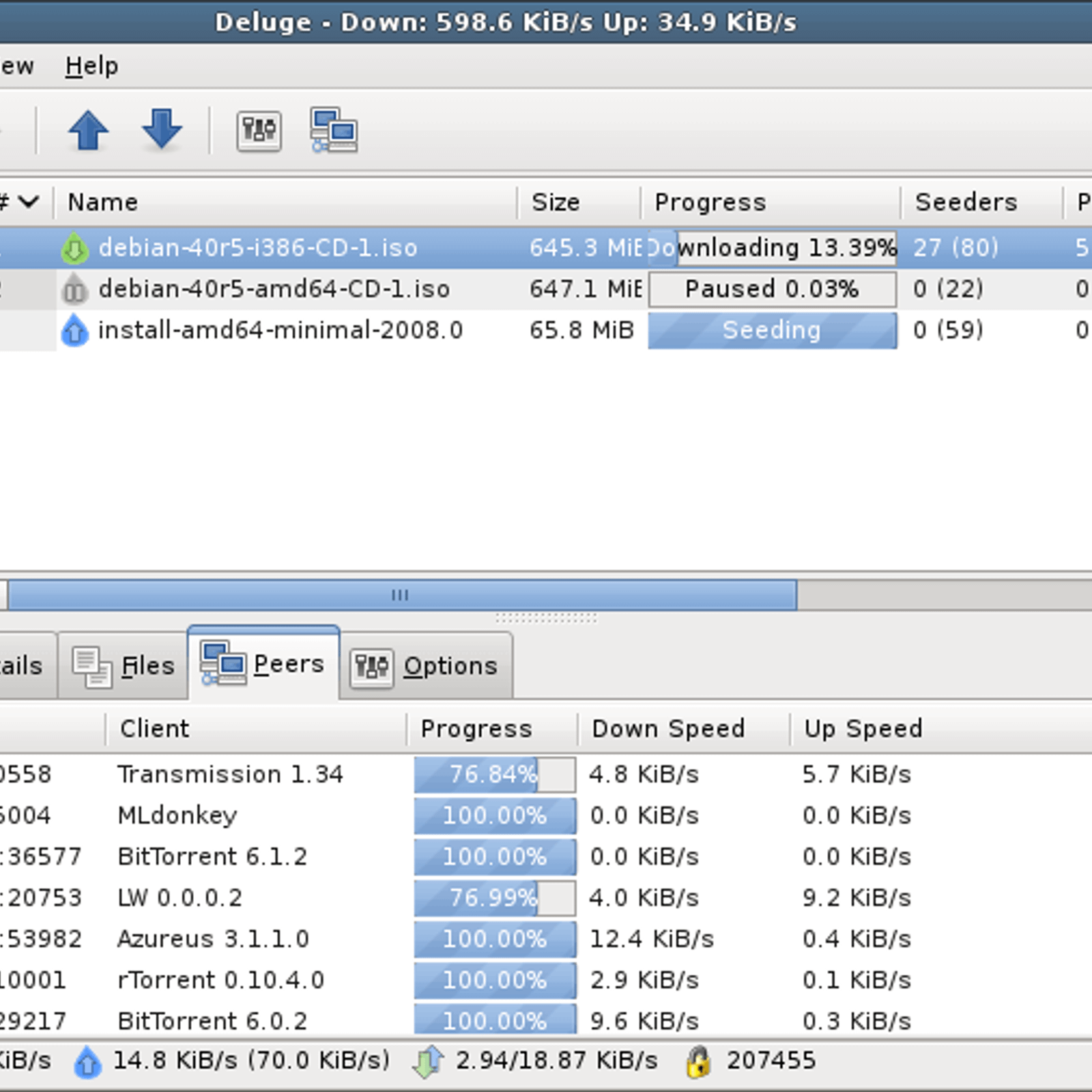Viewport: 1092px width, 1092px height.
Task: Click seeders value 0 (22)
Action: point(948,289)
